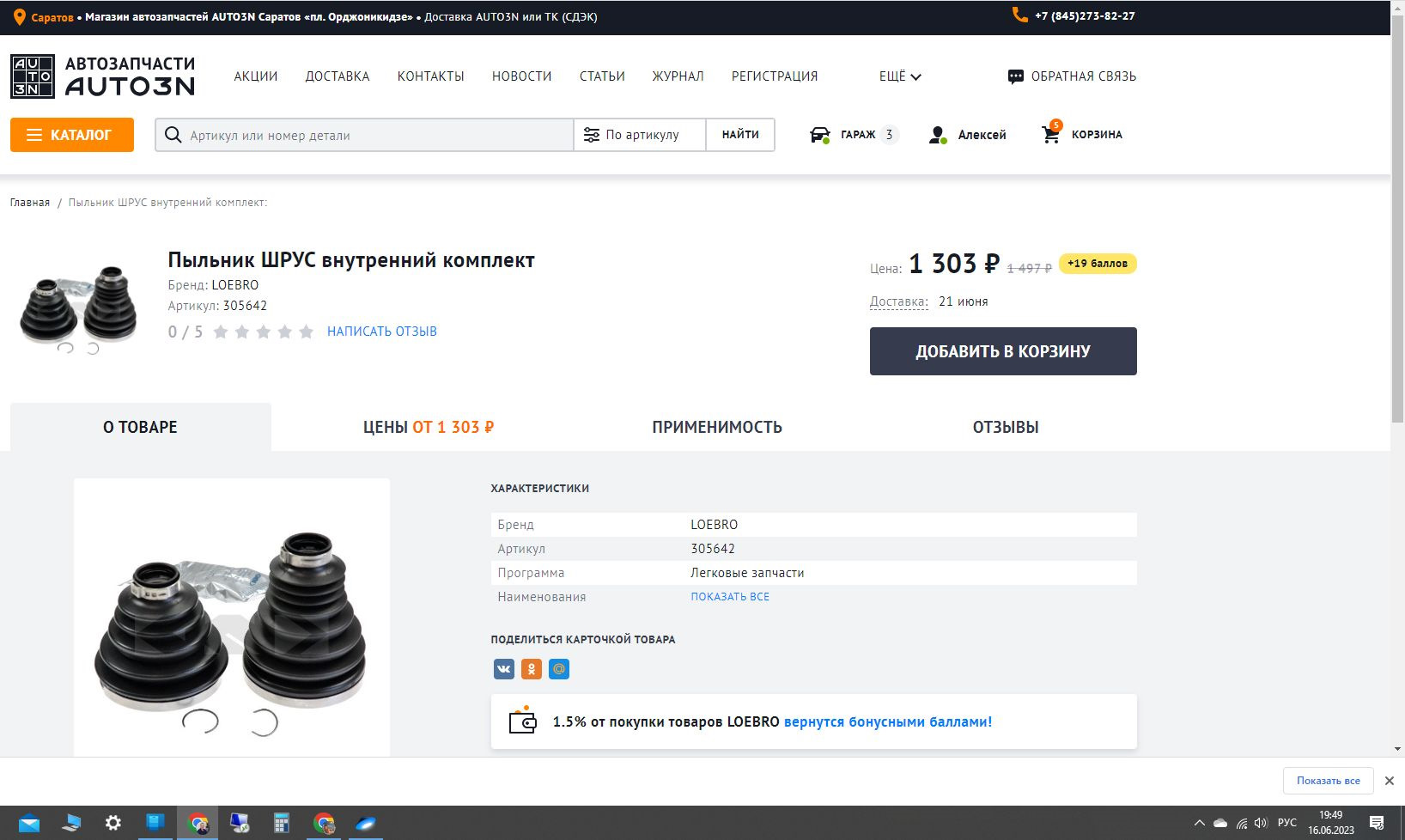1405x840 pixels.
Task: Click the Саратов city link
Action: tap(52, 17)
